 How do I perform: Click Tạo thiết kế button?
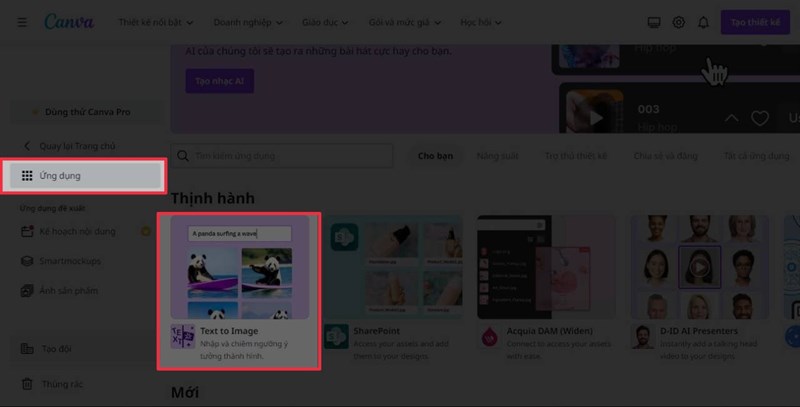click(755, 22)
